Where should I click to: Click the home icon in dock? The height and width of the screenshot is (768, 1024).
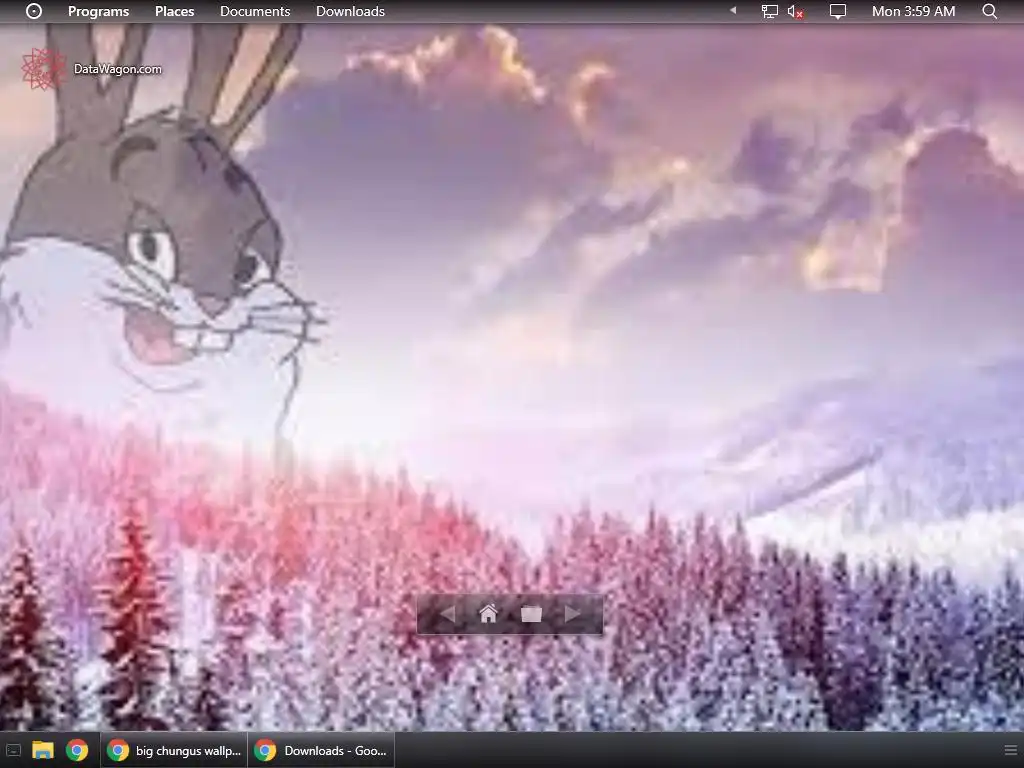click(488, 614)
